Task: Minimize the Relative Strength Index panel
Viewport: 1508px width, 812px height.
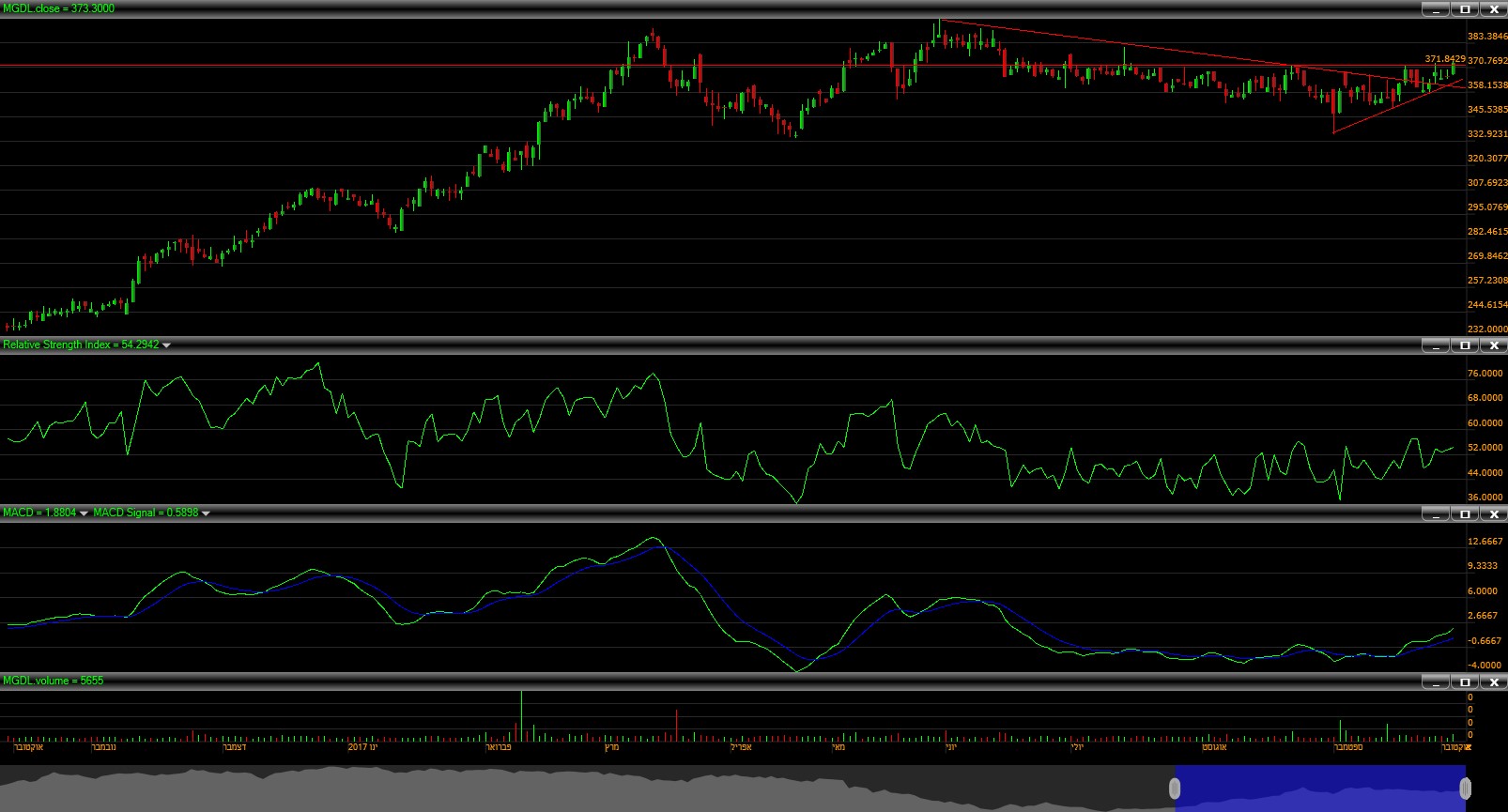Action: point(1436,345)
